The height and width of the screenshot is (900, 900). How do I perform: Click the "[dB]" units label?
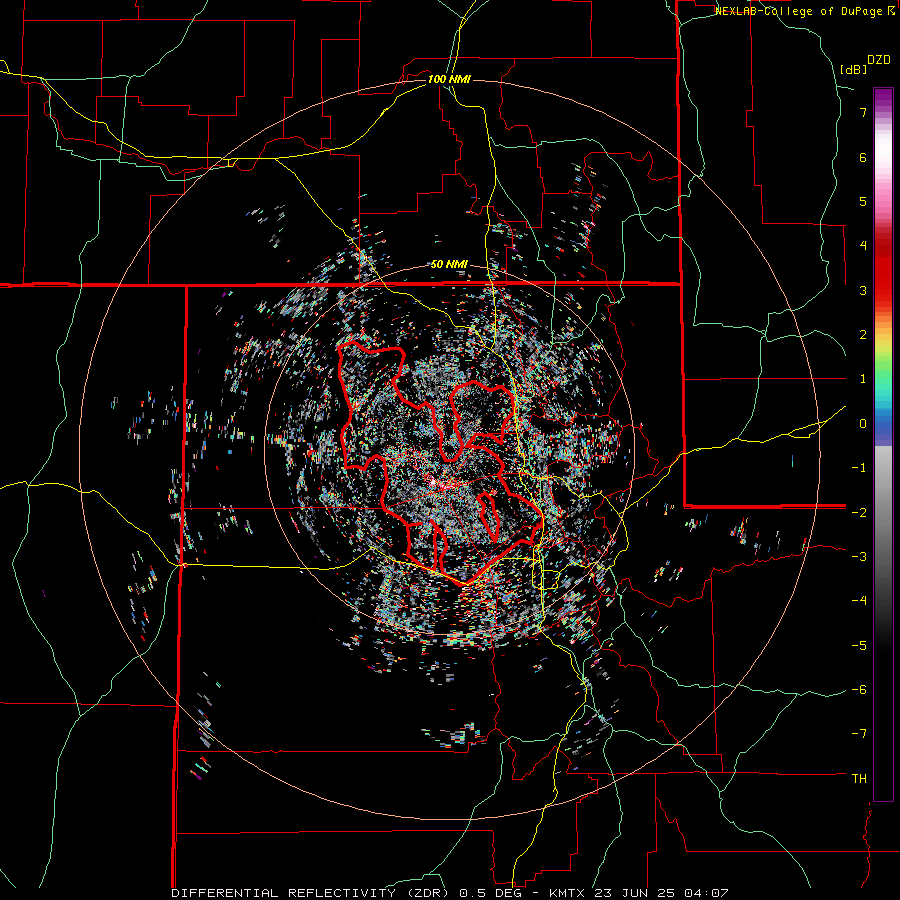coord(854,69)
